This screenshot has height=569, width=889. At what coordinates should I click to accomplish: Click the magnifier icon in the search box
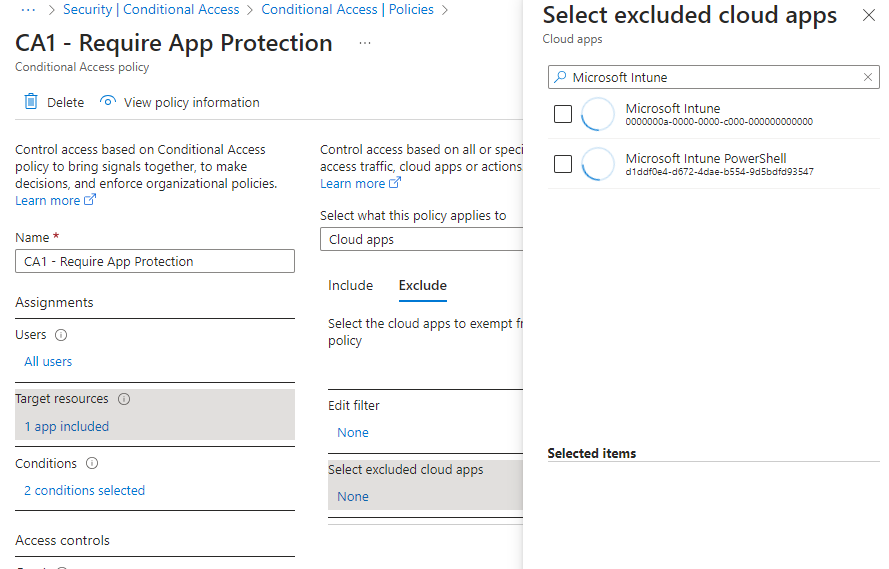point(560,77)
